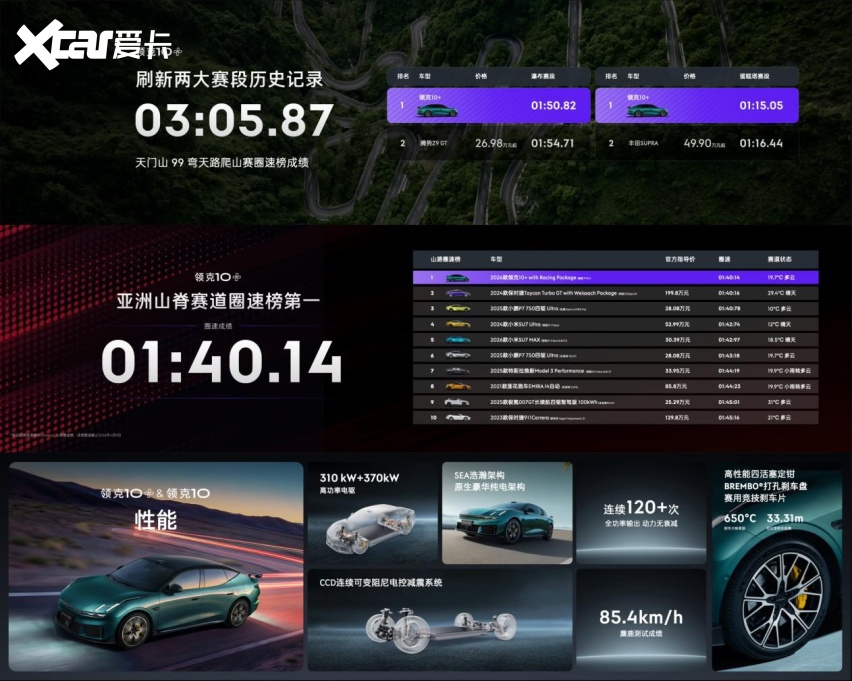
Task: Click the rank 1 car icon in the lap-time table
Action: [457, 278]
